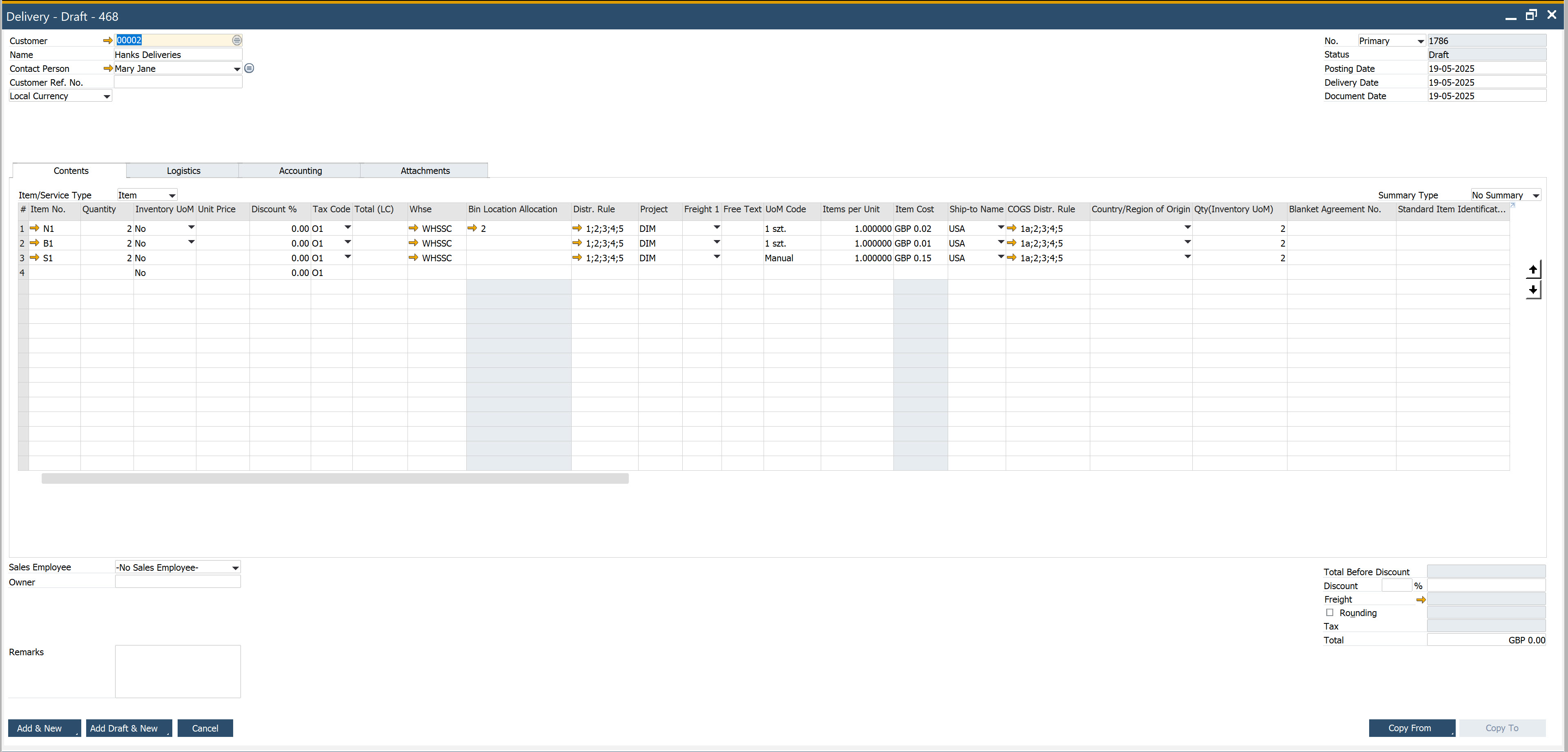Open WHSSC warehouse link arrow in row 2

pyautogui.click(x=413, y=243)
